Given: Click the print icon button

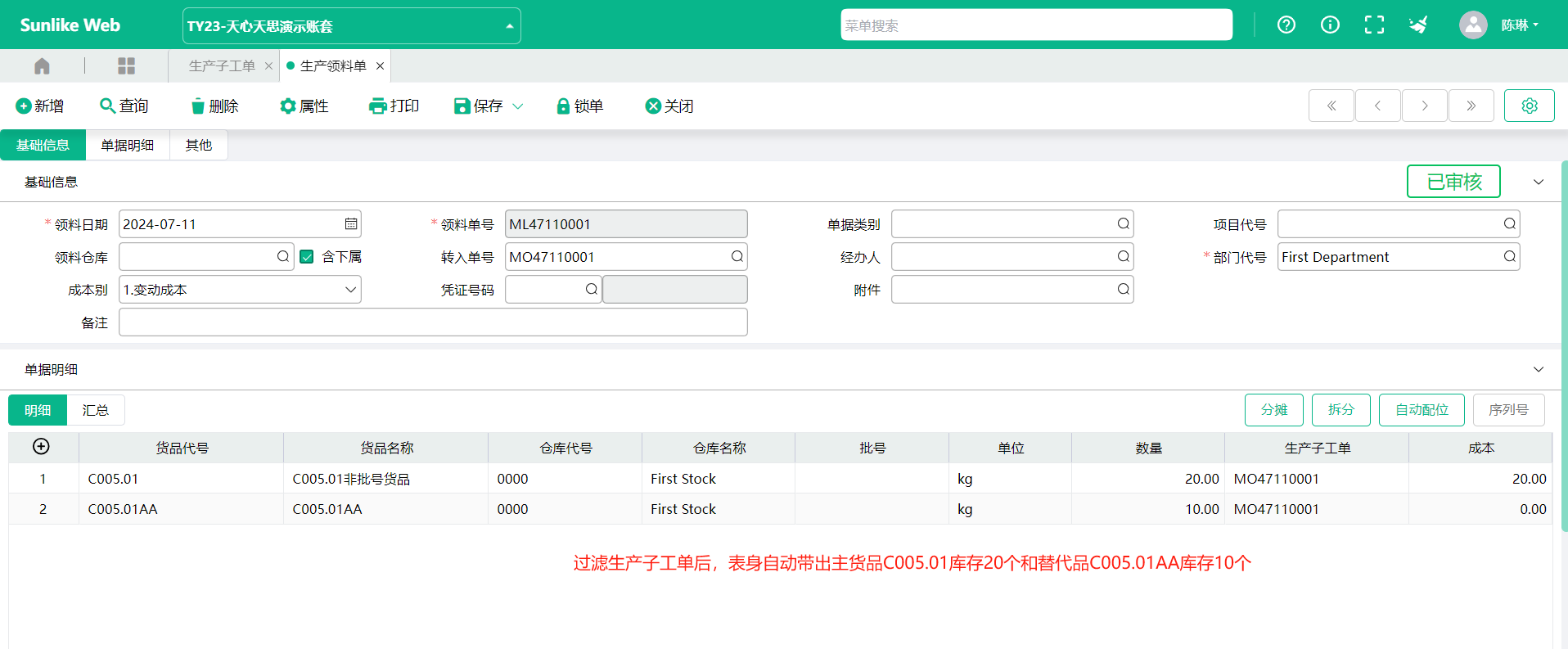Looking at the screenshot, I should pos(394,106).
